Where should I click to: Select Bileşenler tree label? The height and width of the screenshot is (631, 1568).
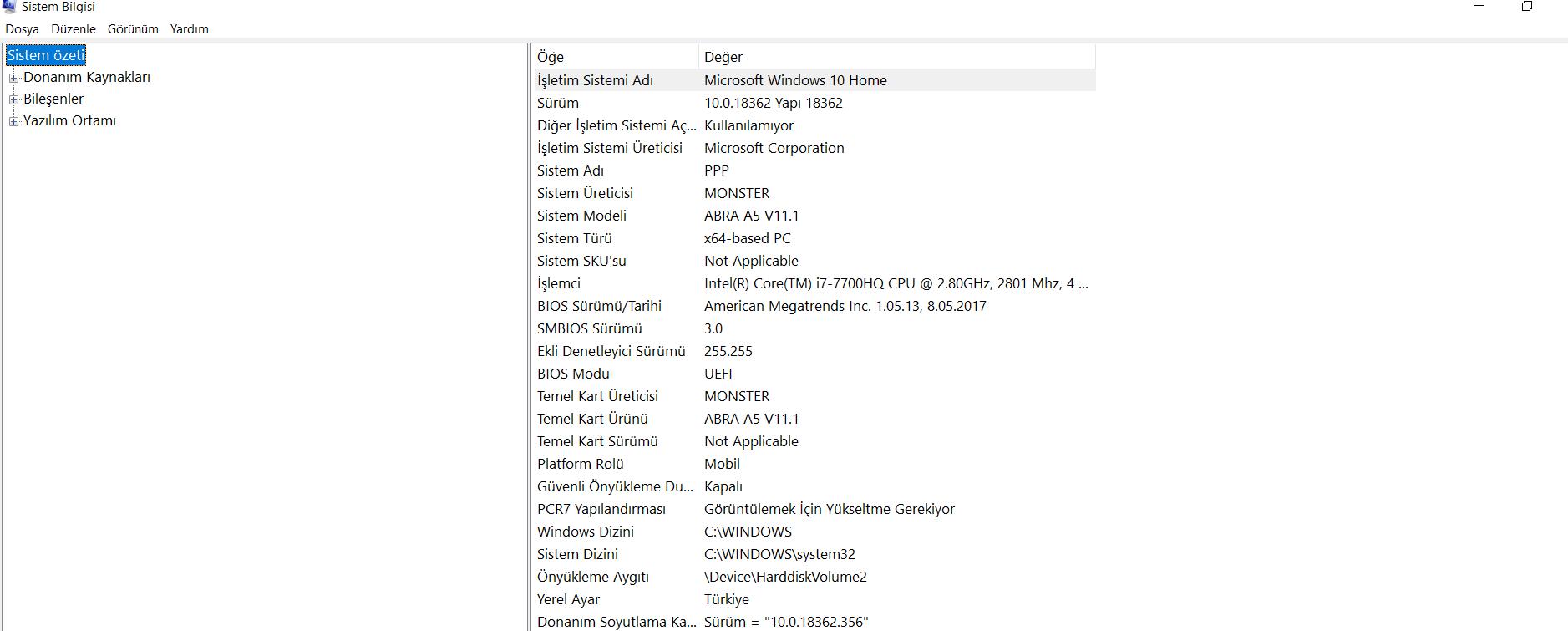(53, 99)
